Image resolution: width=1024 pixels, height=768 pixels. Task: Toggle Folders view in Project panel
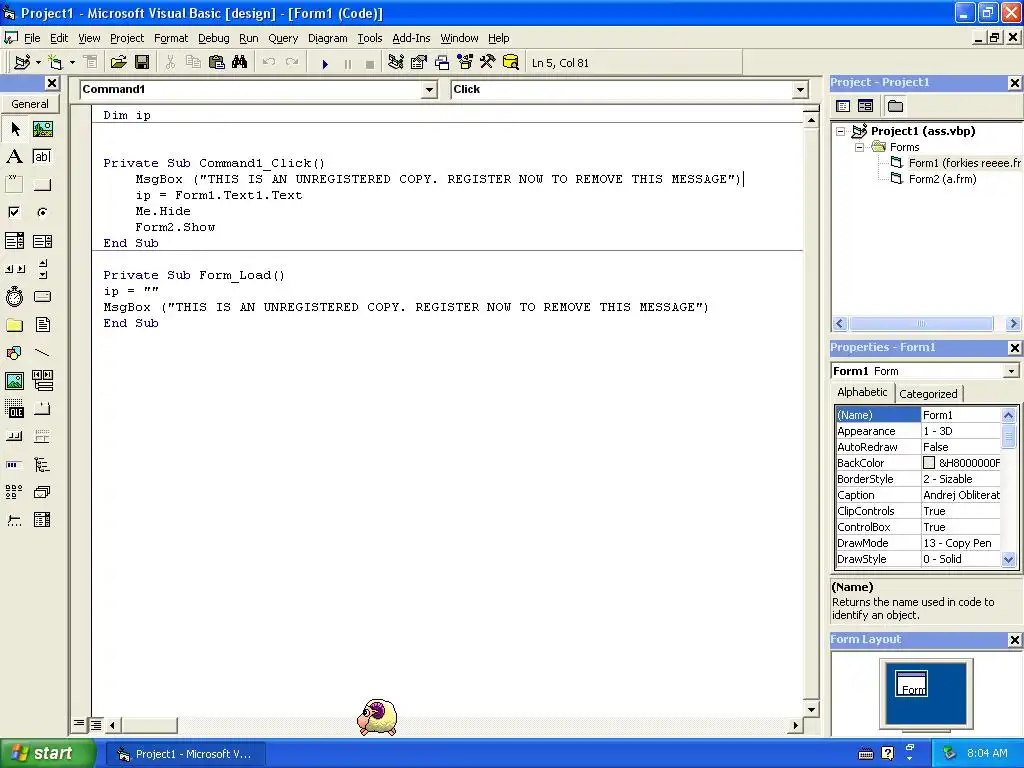(x=895, y=106)
